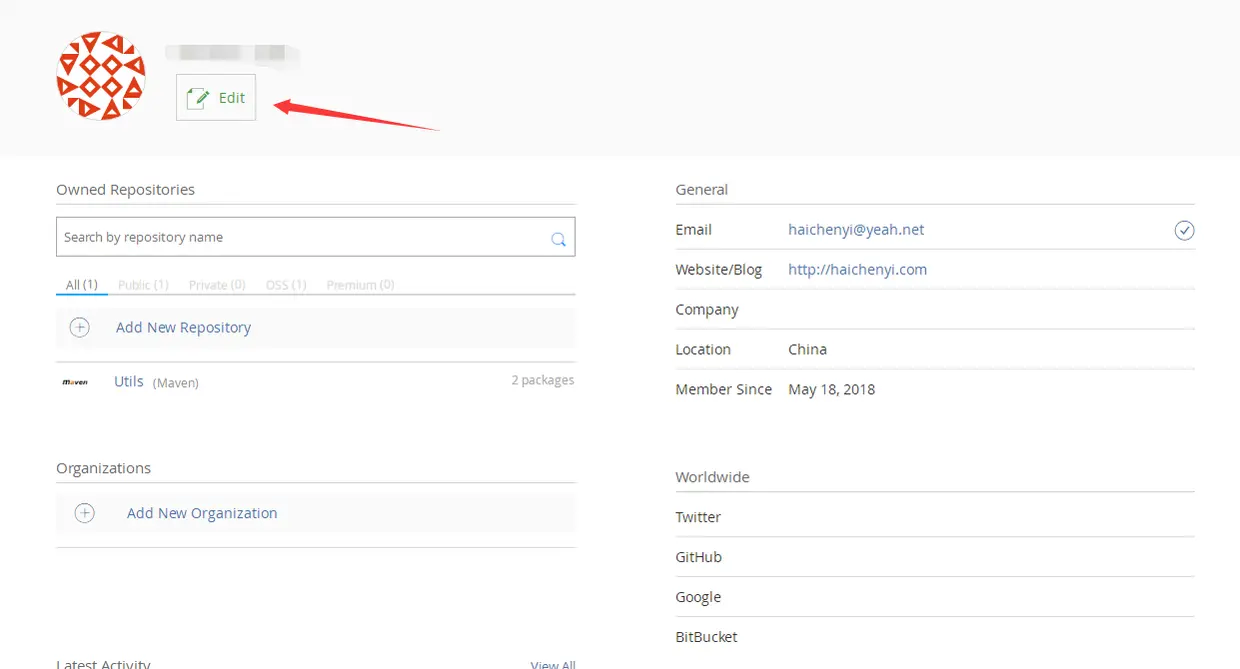Click the magnifier search icon
Screen dimensions: 1240x669
pyautogui.click(x=558, y=239)
